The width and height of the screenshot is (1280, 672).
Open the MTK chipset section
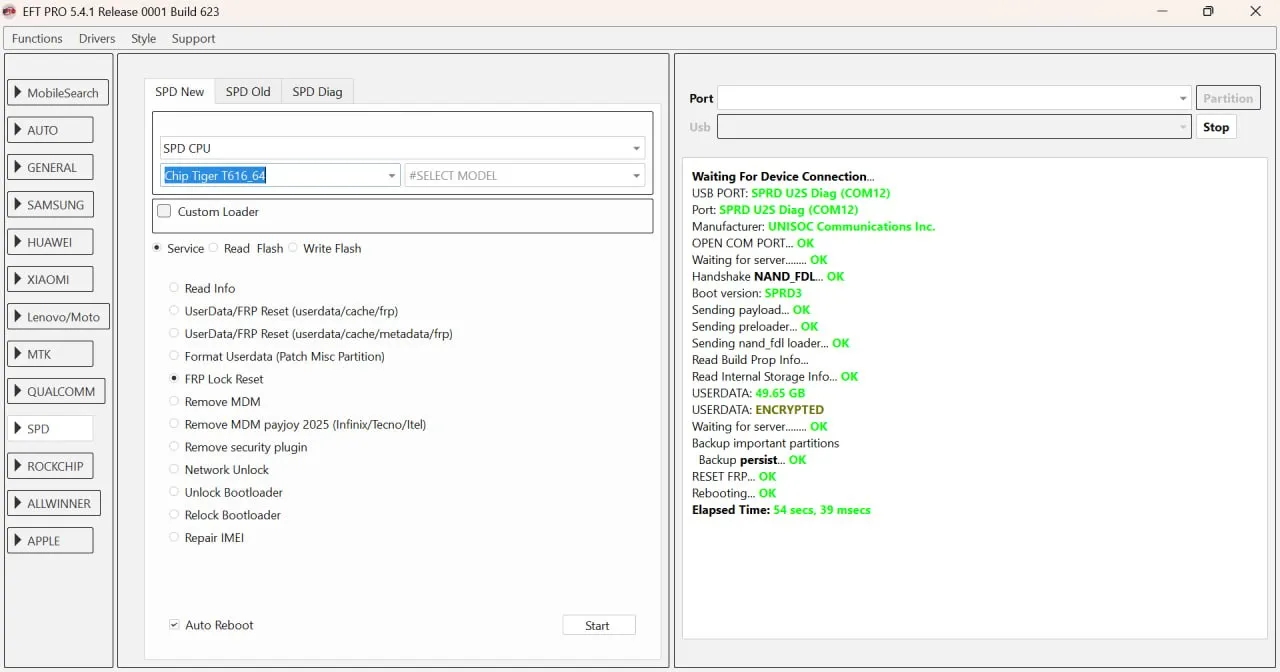(50, 354)
